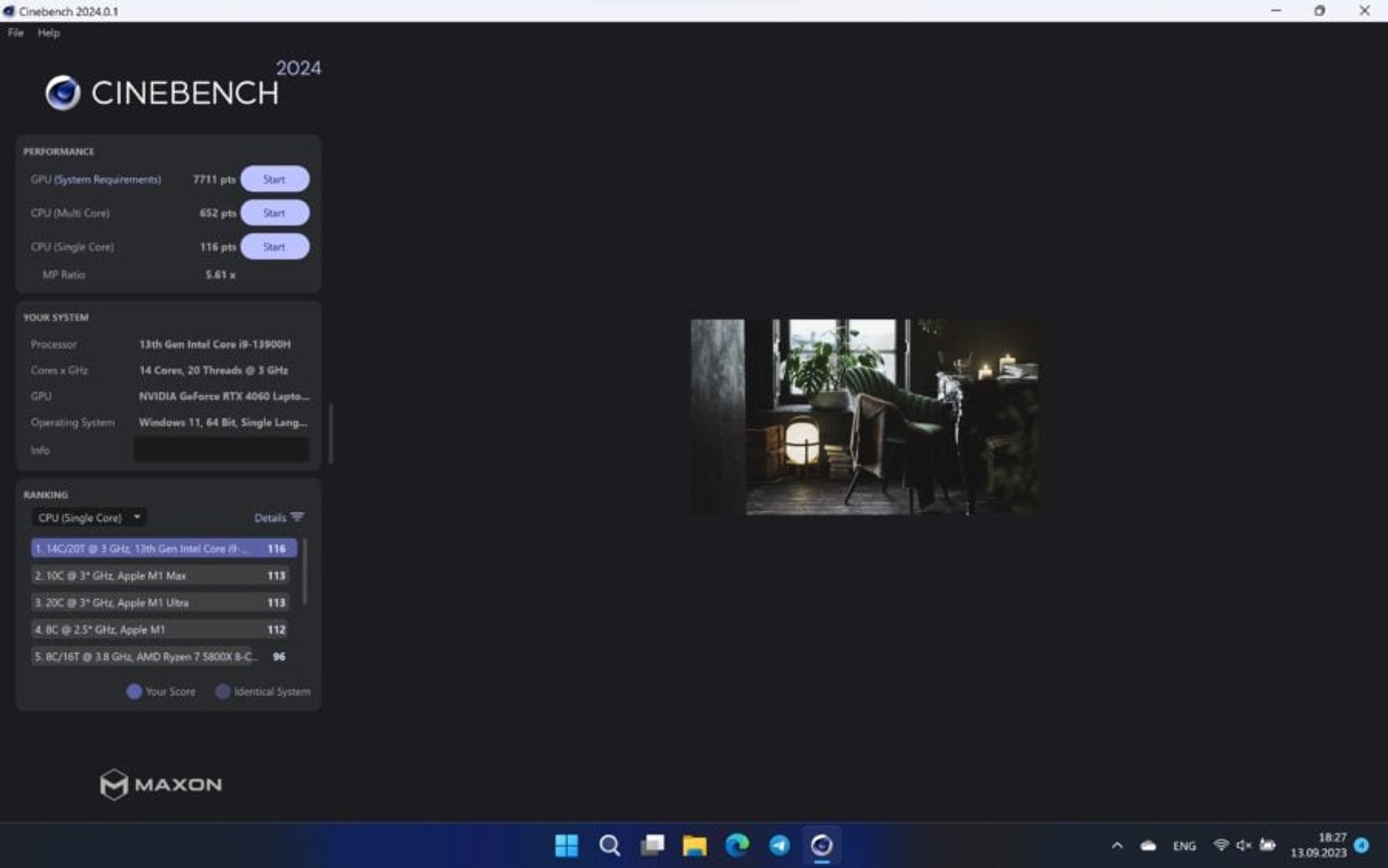The height and width of the screenshot is (868, 1388).
Task: Switch the ENG input language
Action: click(x=1184, y=846)
